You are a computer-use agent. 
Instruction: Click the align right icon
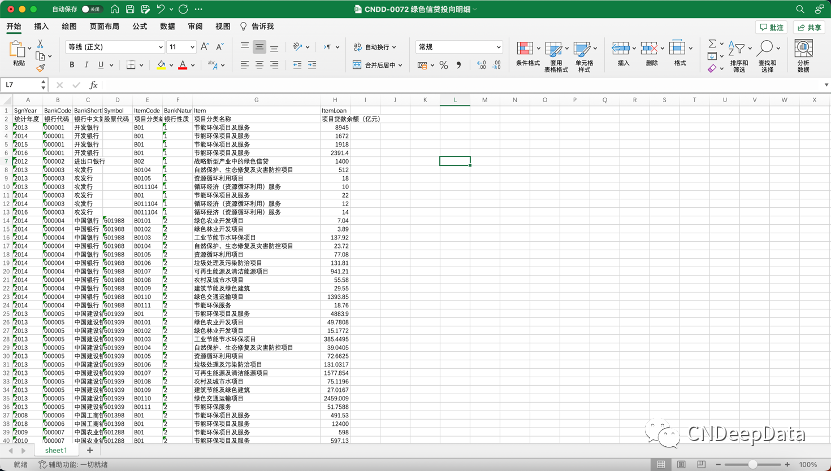(274, 65)
